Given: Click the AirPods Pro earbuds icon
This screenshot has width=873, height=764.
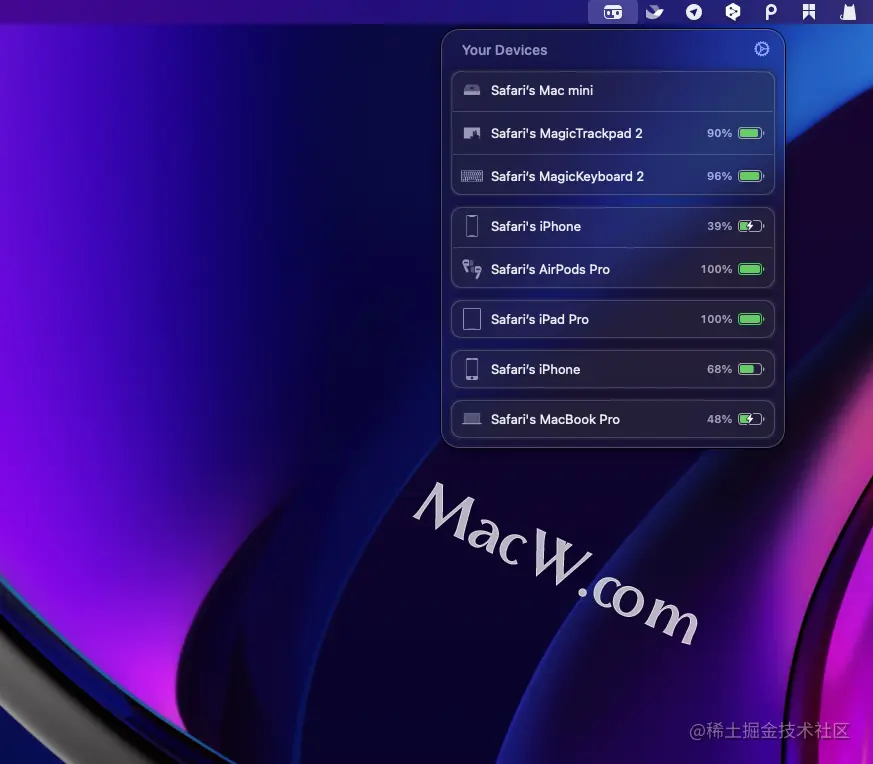Looking at the screenshot, I should click(x=472, y=269).
